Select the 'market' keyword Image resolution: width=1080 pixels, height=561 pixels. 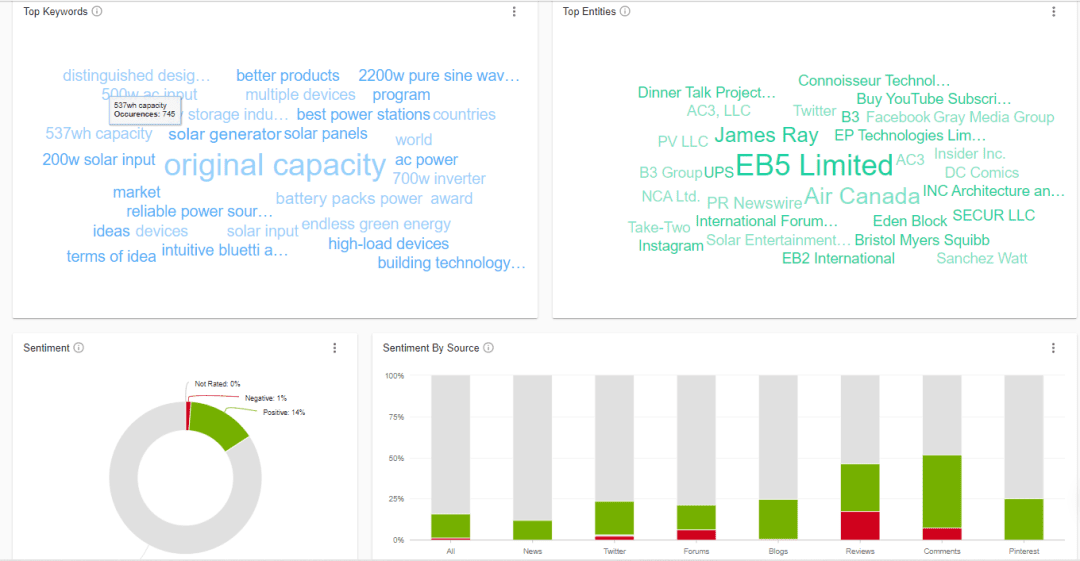point(136,192)
